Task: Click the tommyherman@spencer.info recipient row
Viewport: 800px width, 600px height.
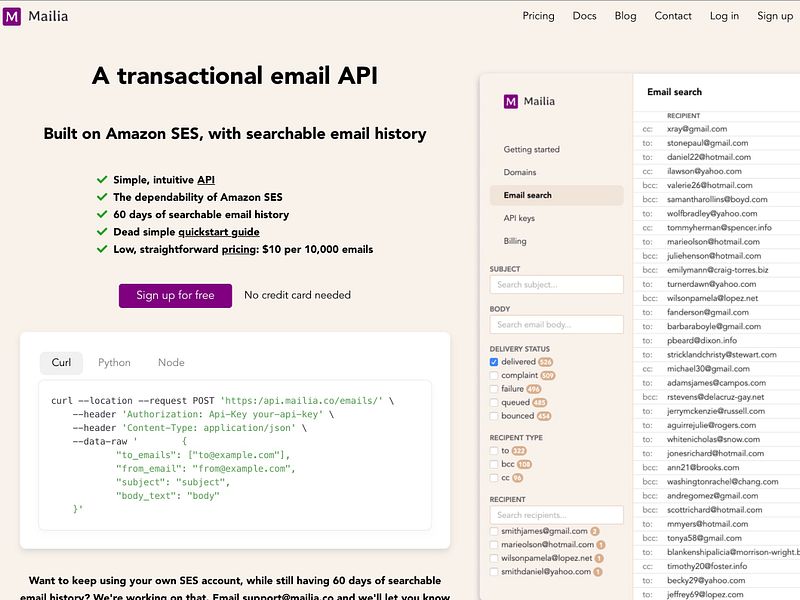Action: tap(716, 228)
